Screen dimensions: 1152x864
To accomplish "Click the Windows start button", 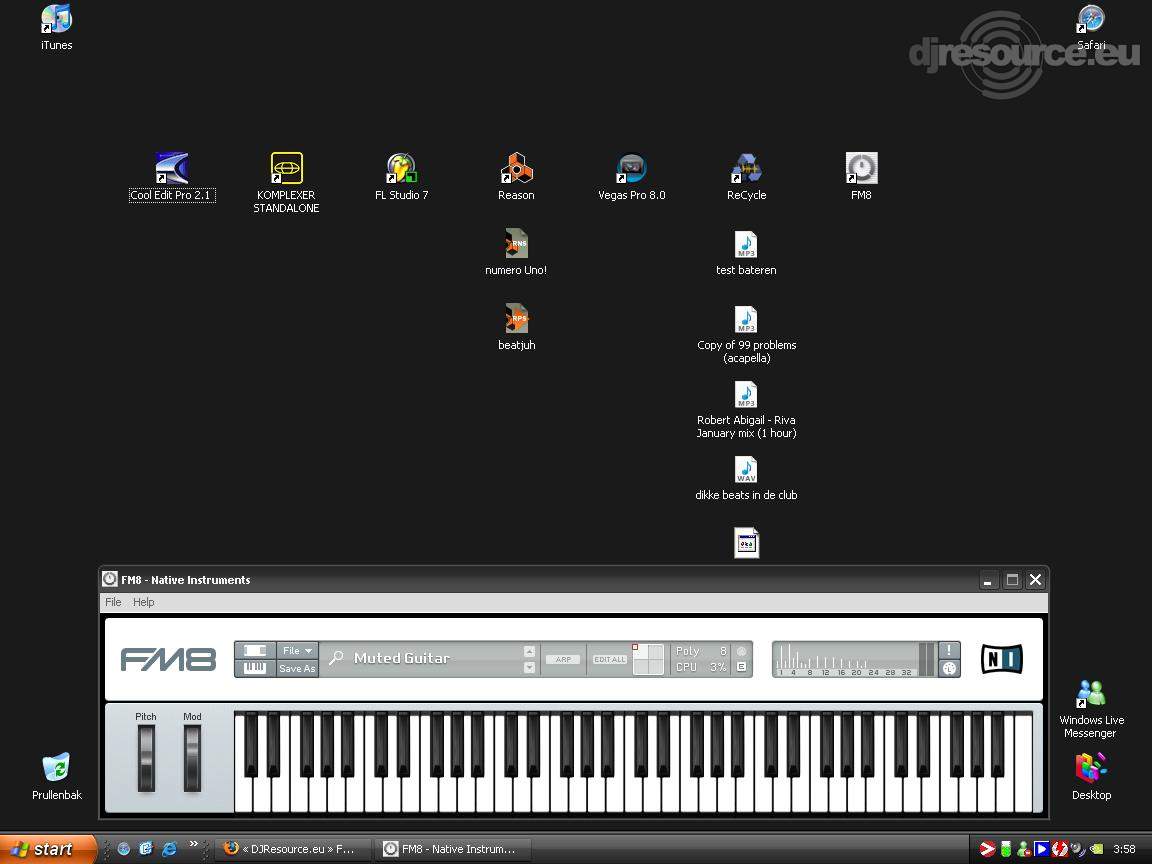I will point(48,849).
